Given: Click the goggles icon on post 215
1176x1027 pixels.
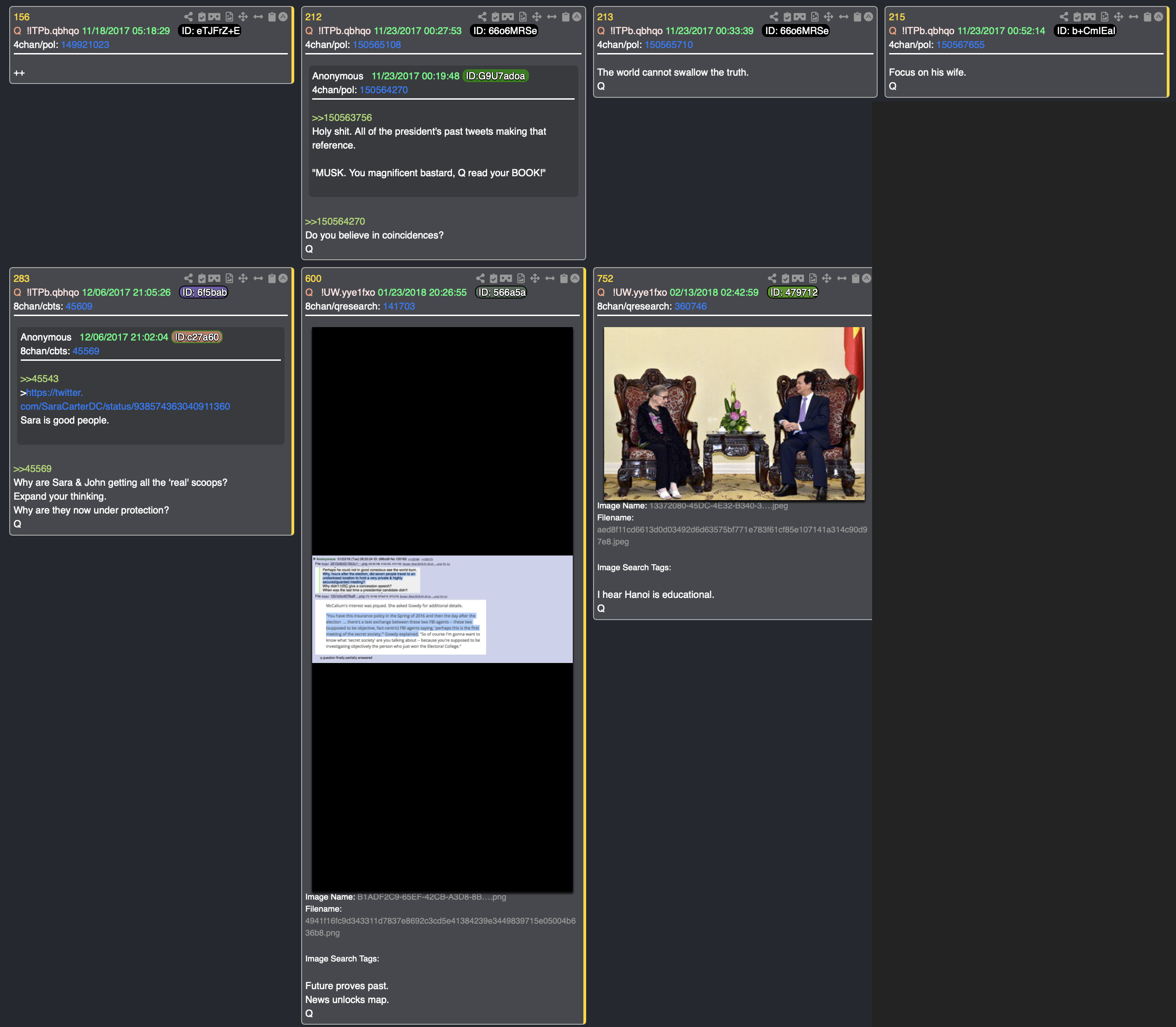Looking at the screenshot, I should click(x=1089, y=17).
